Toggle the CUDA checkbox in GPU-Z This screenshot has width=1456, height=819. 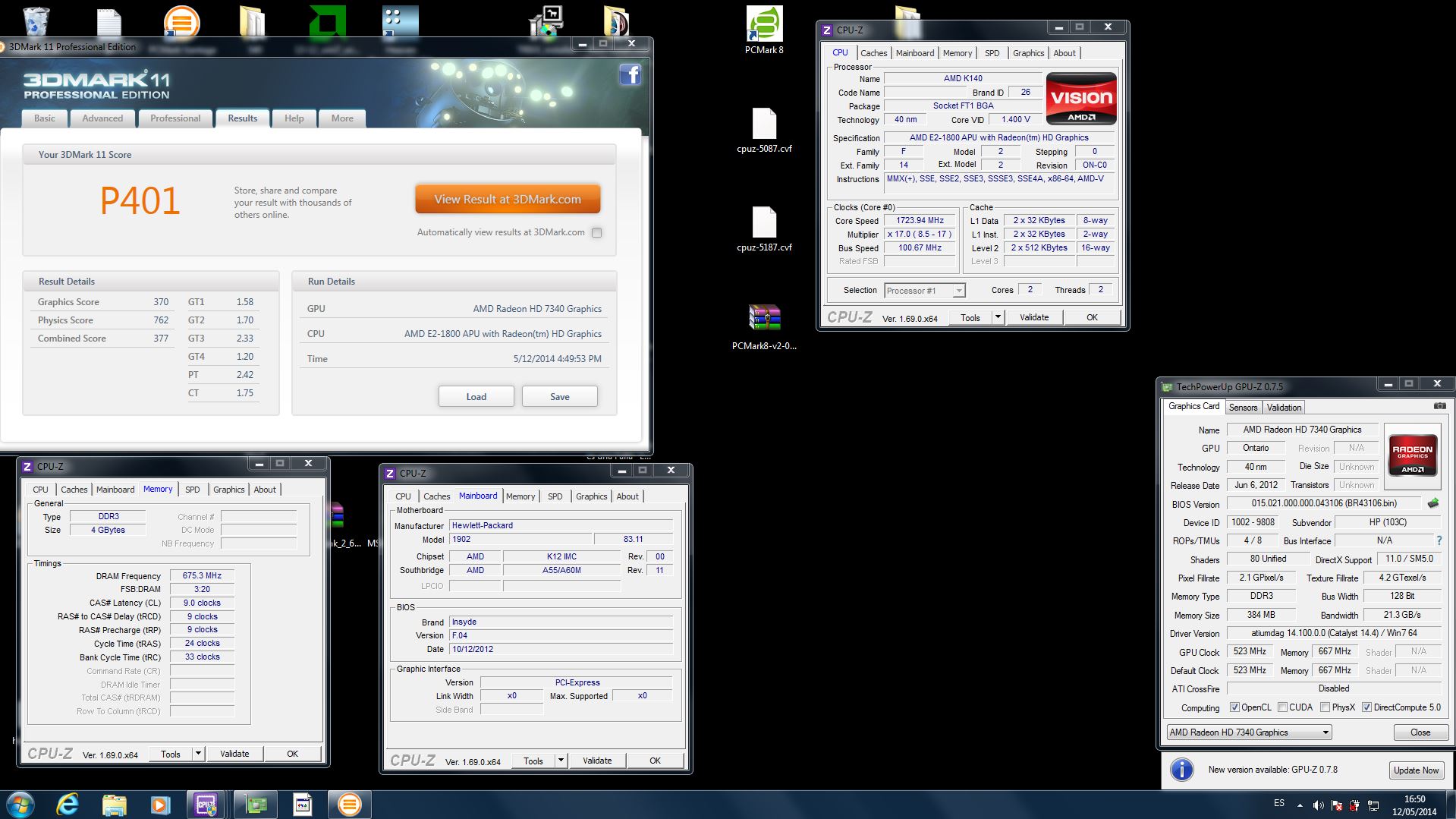1282,707
